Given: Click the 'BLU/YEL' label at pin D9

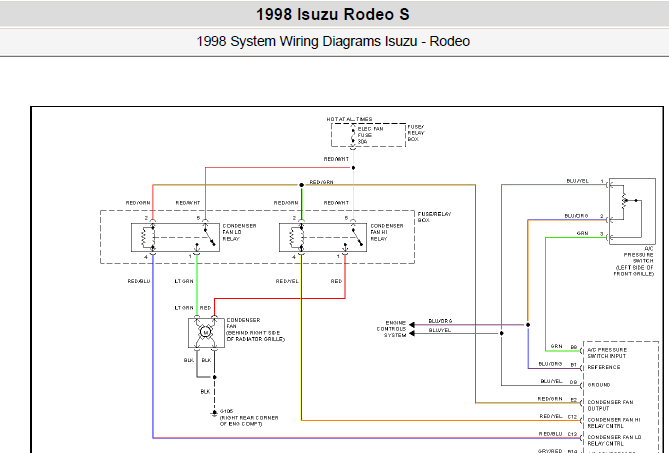Looking at the screenshot, I should (551, 381).
